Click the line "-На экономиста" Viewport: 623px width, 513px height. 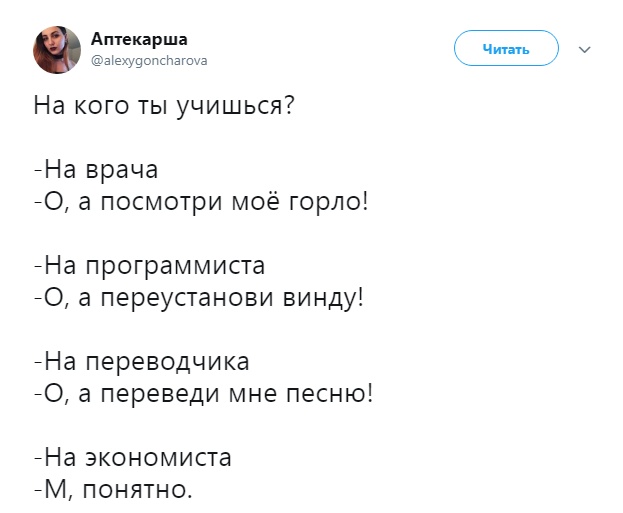coord(133,458)
